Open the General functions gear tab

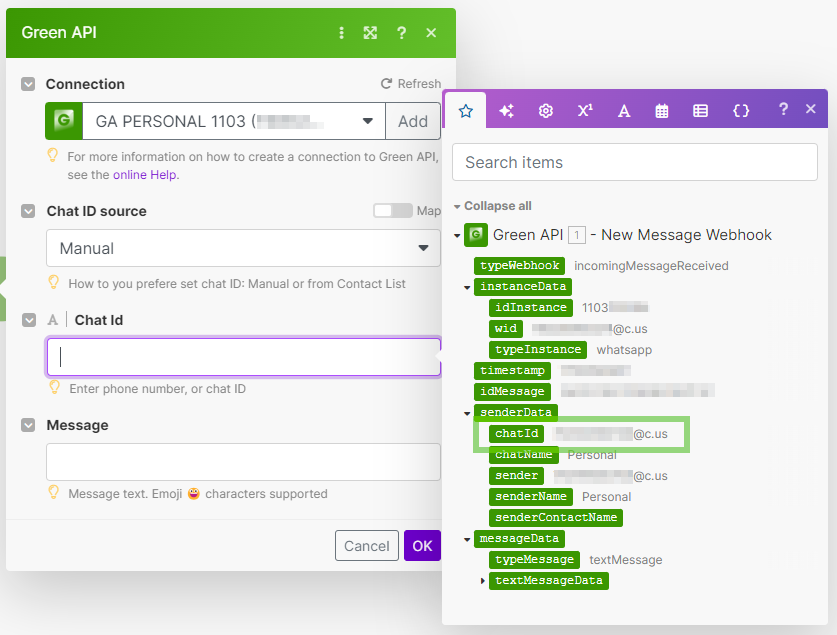click(546, 110)
